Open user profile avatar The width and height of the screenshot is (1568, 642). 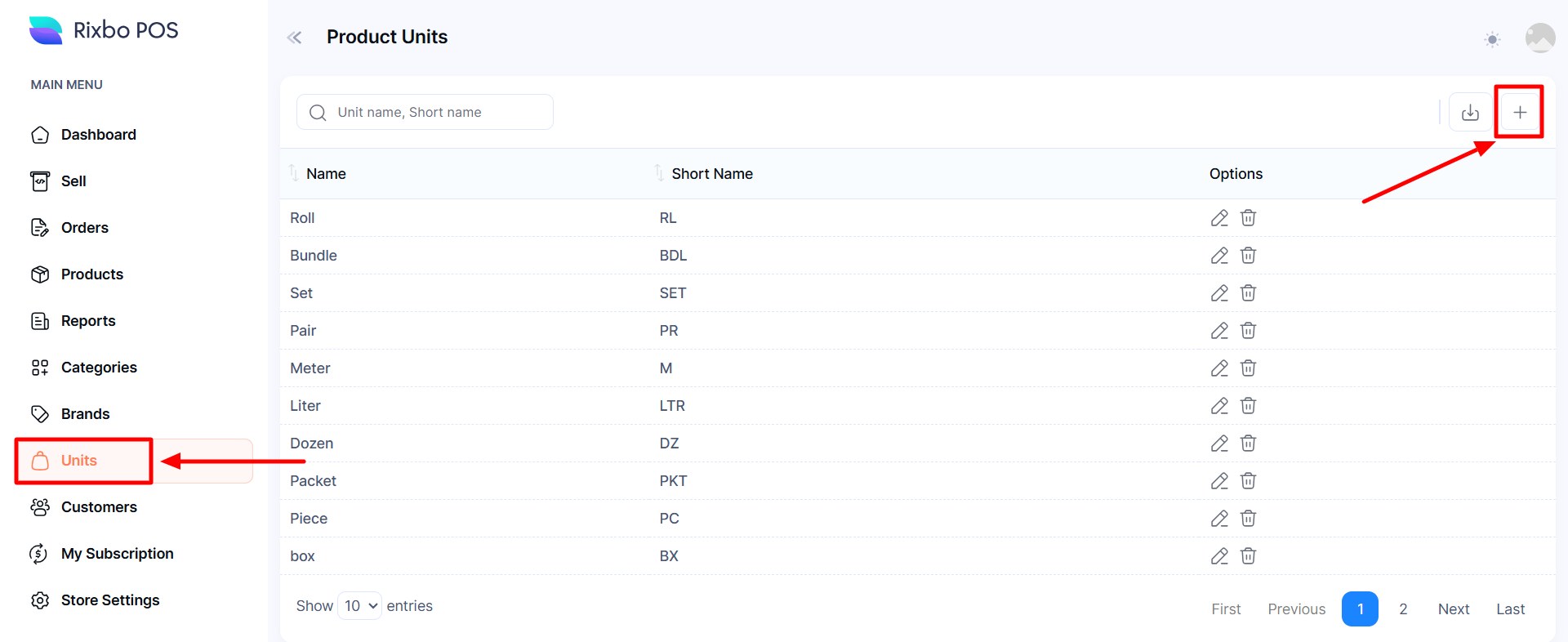1539,38
